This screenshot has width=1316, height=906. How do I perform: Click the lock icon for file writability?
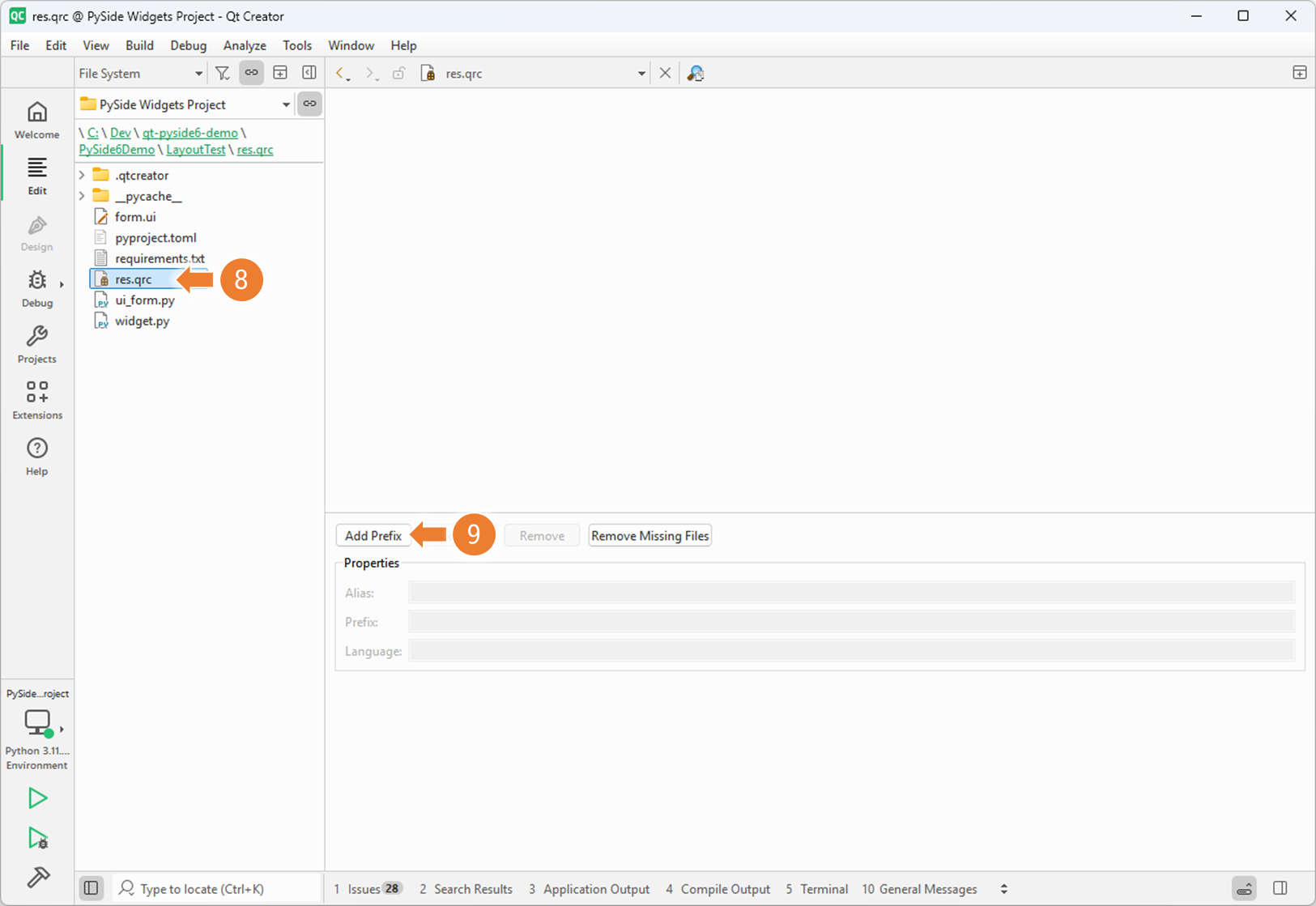[x=398, y=74]
